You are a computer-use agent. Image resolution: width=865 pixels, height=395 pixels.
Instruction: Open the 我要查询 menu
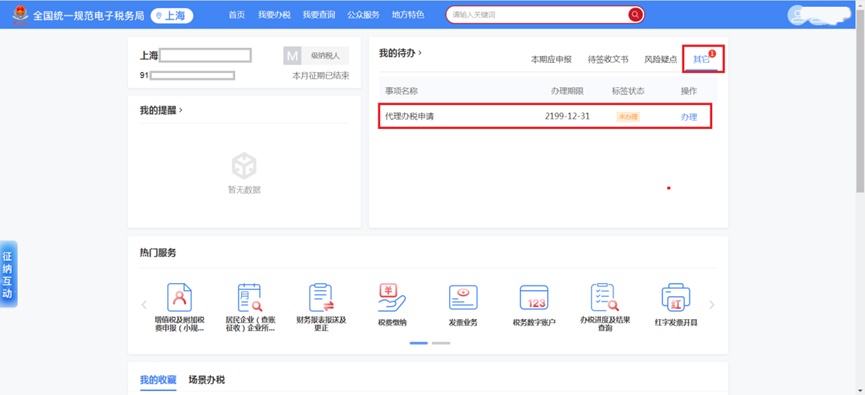pos(318,15)
